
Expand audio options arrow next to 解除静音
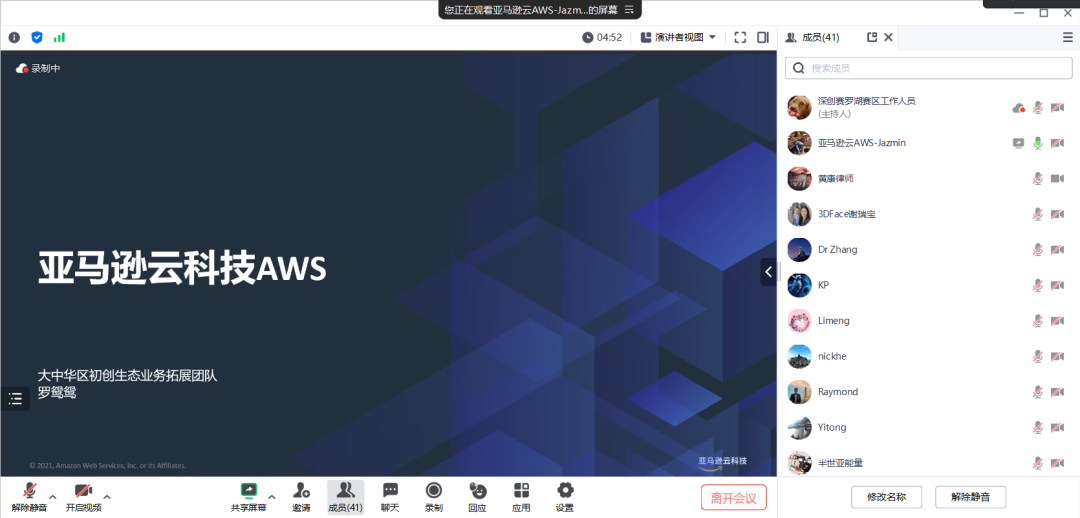[x=52, y=496]
